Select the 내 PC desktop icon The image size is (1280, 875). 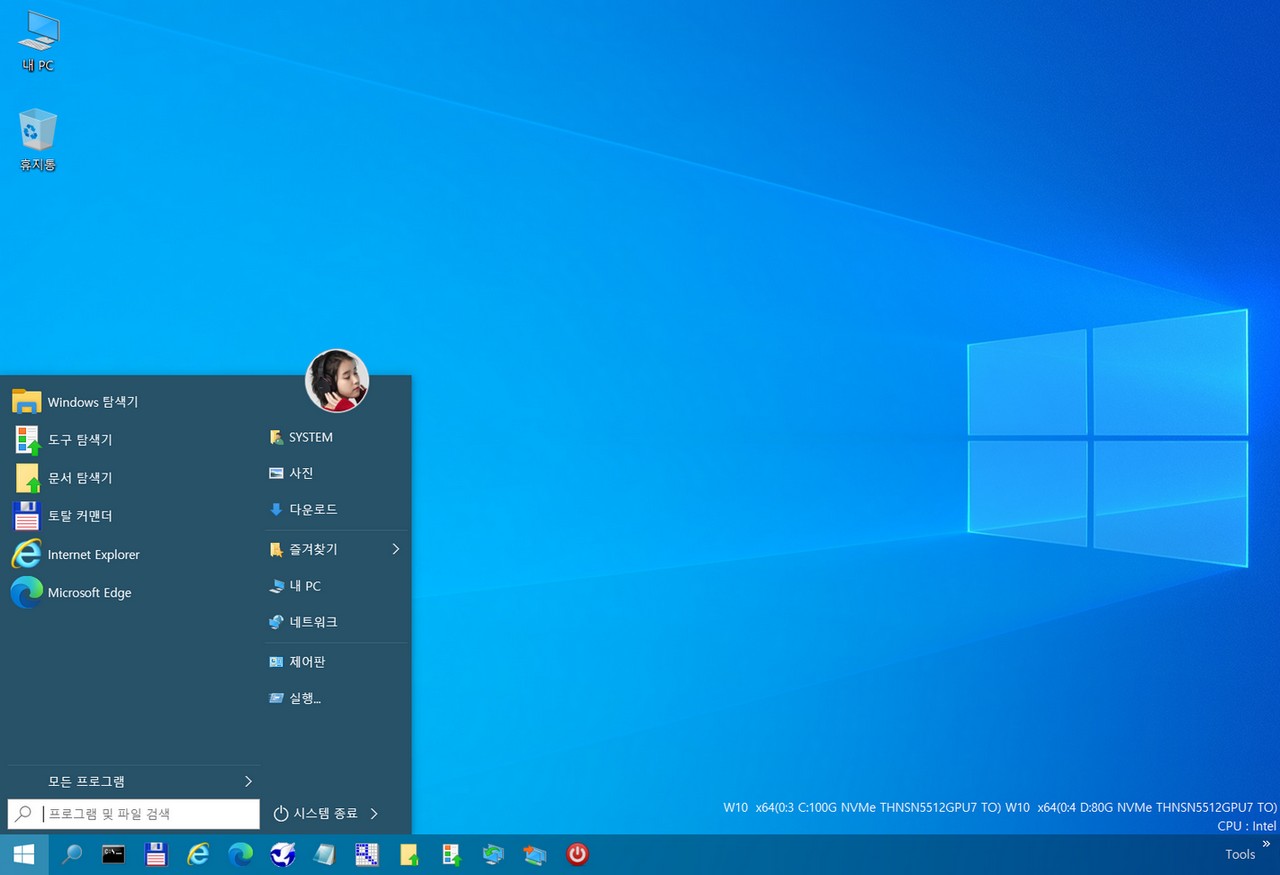(38, 42)
